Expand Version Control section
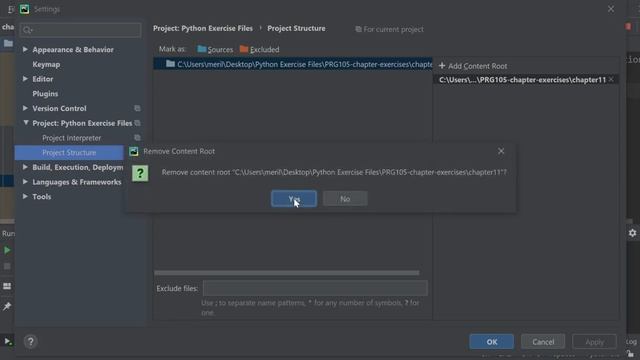This screenshot has width=640, height=360. click(25, 108)
